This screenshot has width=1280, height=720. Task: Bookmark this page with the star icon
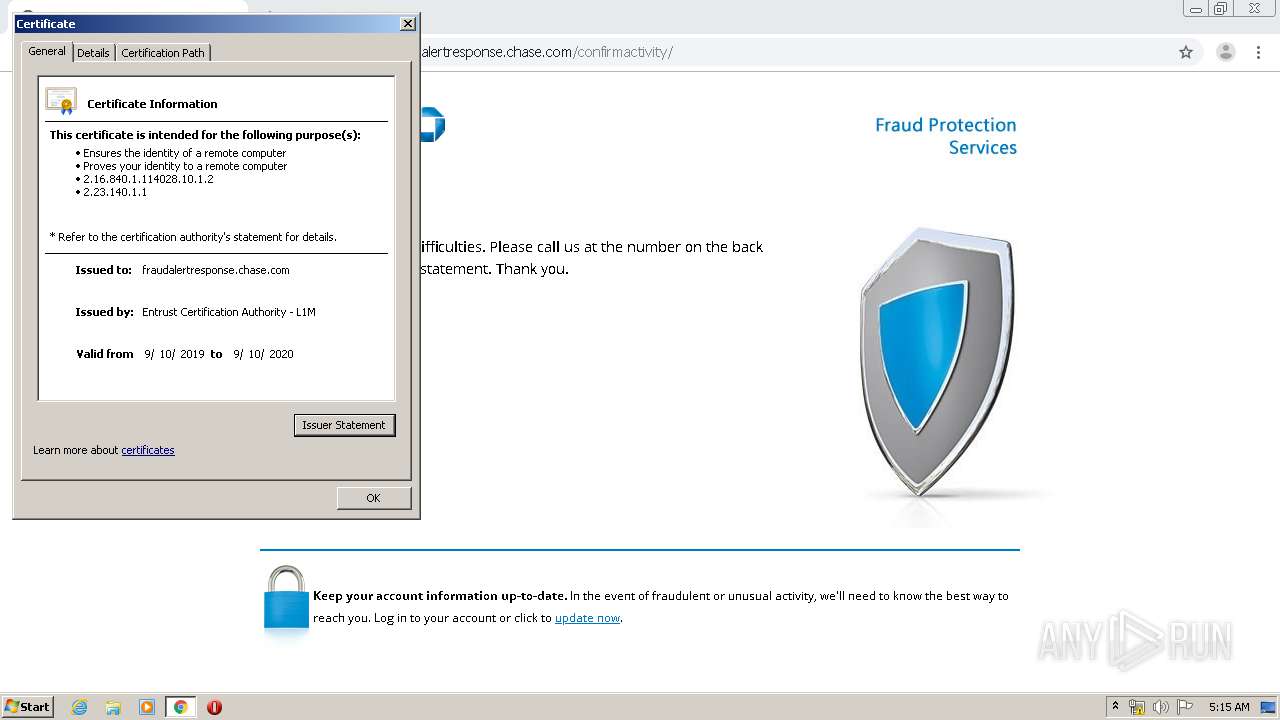pyautogui.click(x=1186, y=52)
